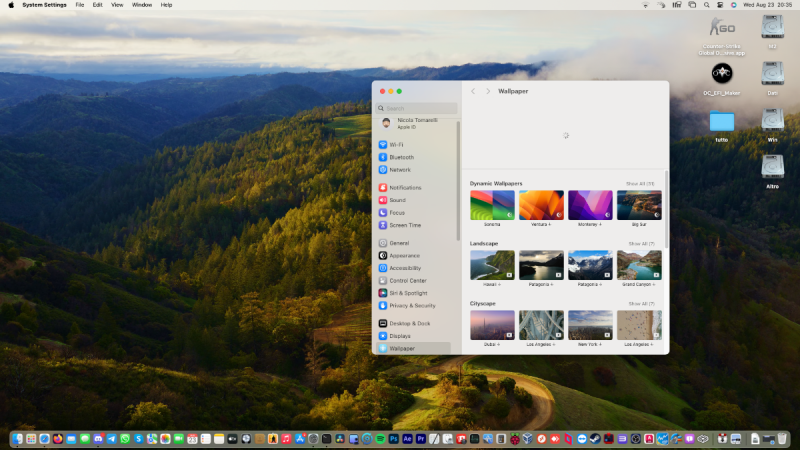Open the Window menu

coord(142,5)
